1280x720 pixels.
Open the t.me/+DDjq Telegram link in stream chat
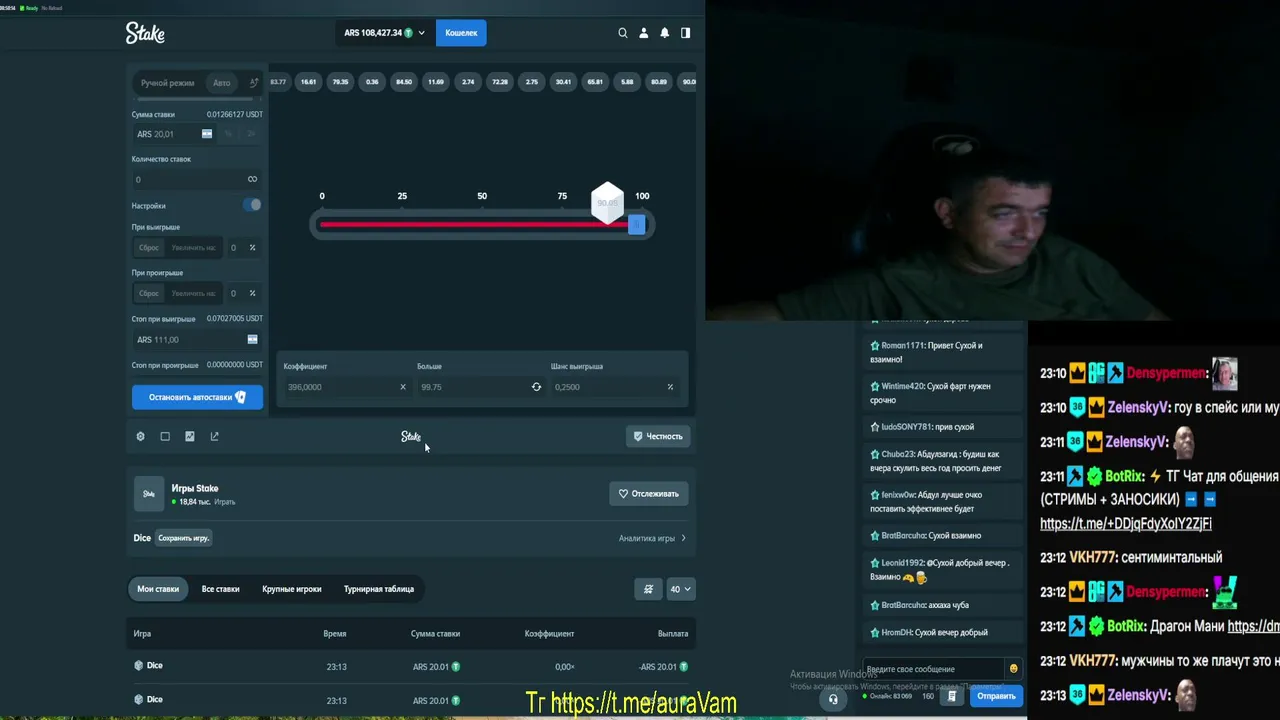click(x=1126, y=523)
